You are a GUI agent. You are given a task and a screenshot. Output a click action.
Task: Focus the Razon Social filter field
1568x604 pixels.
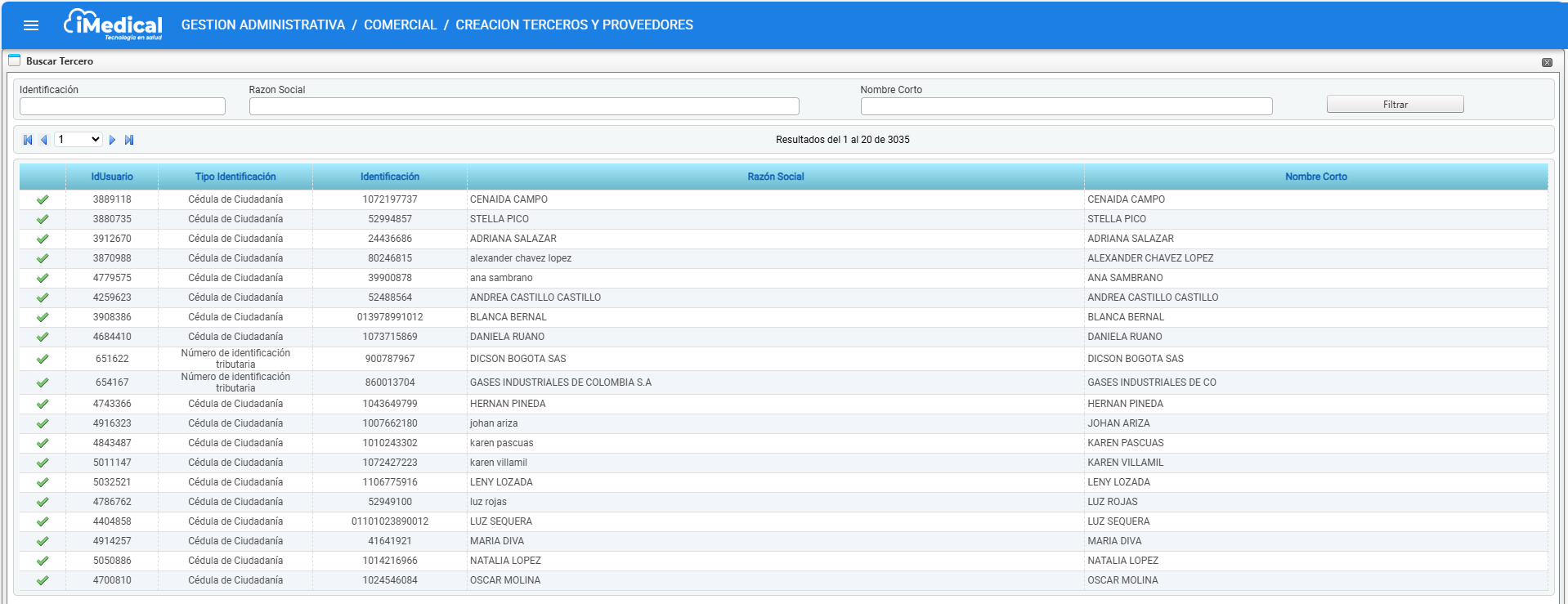click(x=524, y=106)
